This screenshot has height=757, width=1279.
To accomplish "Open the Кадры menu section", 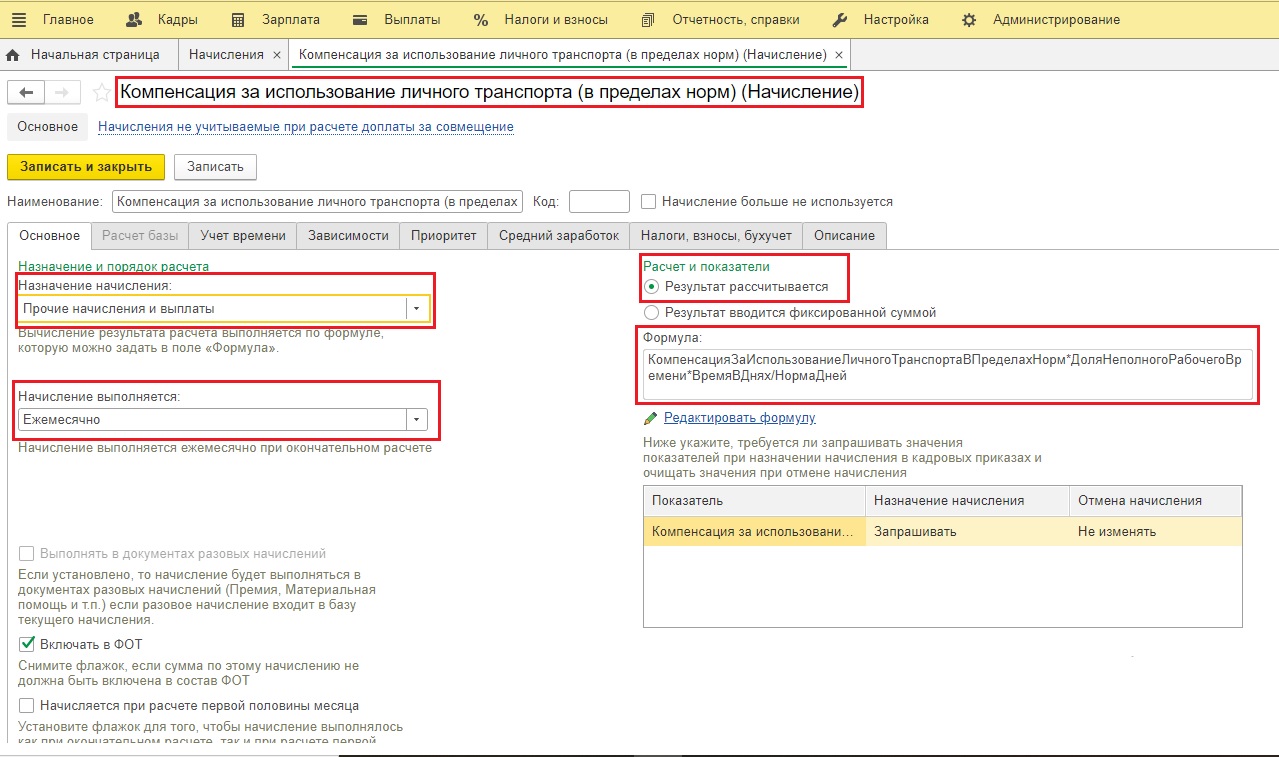I will [x=177, y=19].
